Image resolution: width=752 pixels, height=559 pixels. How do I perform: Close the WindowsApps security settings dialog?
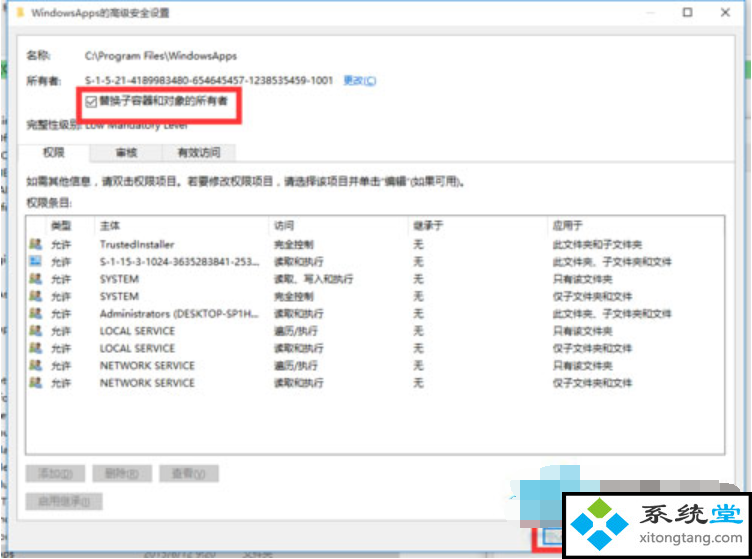(x=725, y=12)
